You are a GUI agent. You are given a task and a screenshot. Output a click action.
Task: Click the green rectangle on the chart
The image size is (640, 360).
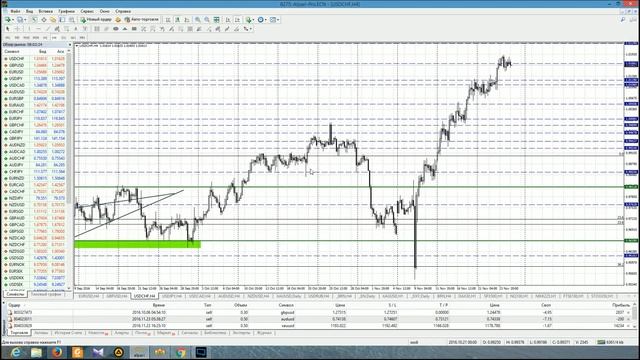pyautogui.click(x=137, y=244)
